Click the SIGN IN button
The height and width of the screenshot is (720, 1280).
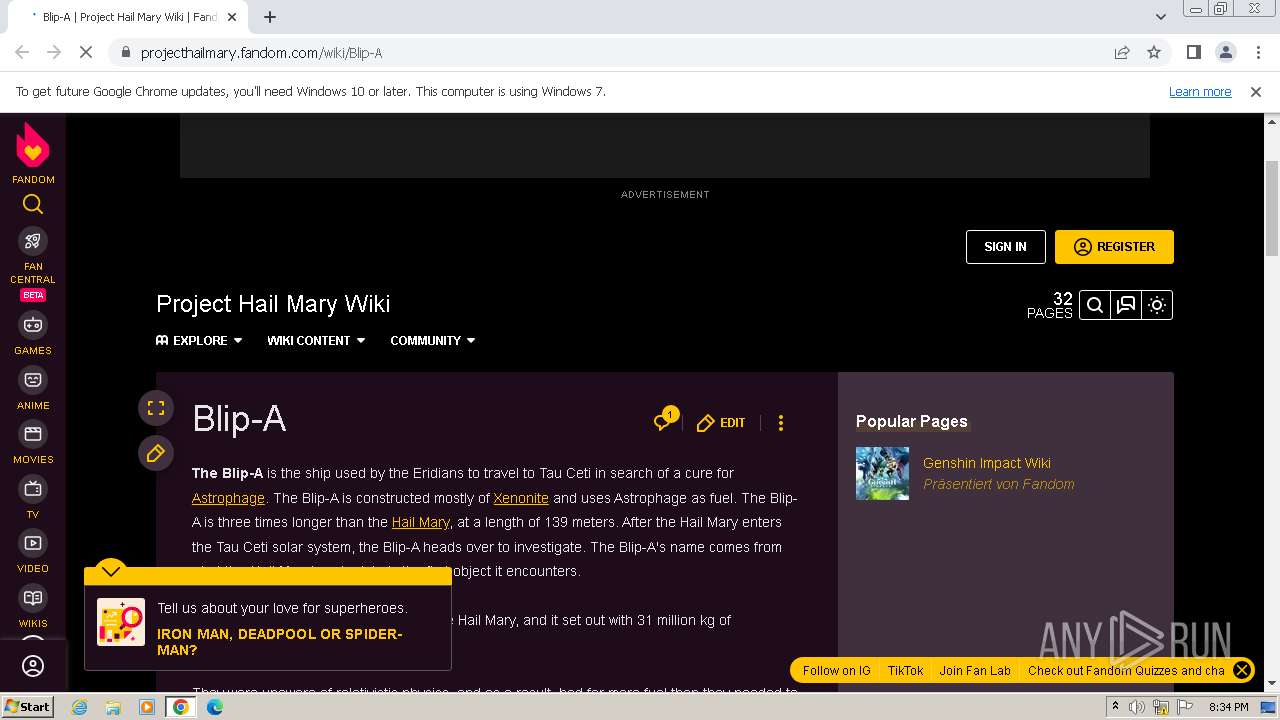pyautogui.click(x=1005, y=247)
